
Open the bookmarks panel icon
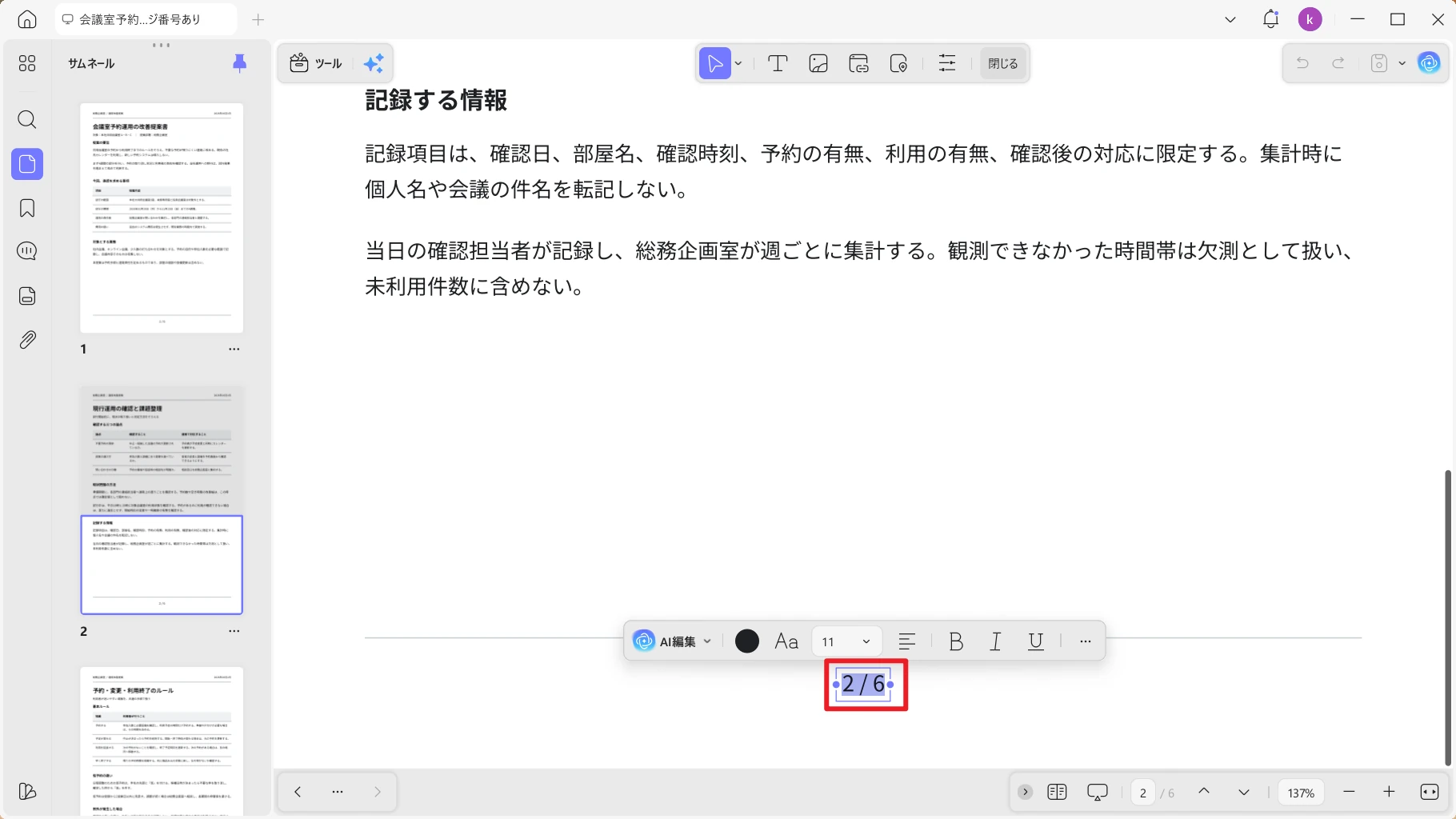(x=27, y=208)
